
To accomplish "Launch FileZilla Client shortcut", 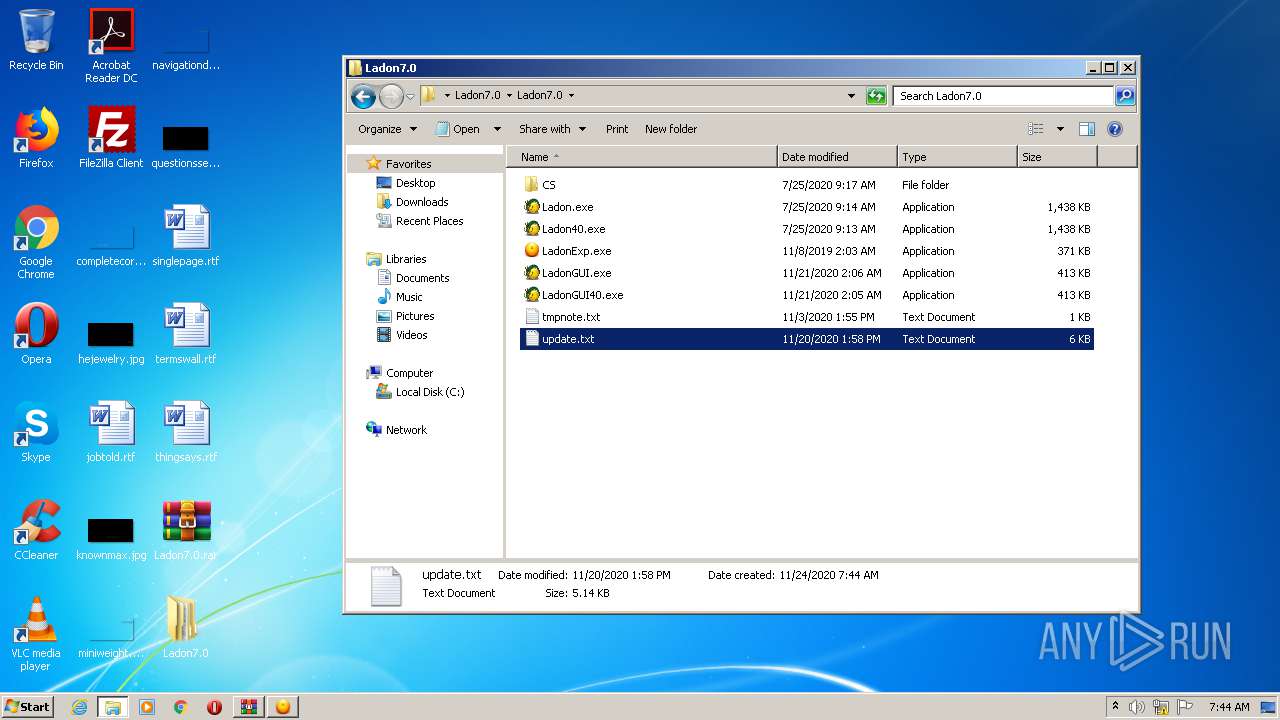I will point(111,138).
